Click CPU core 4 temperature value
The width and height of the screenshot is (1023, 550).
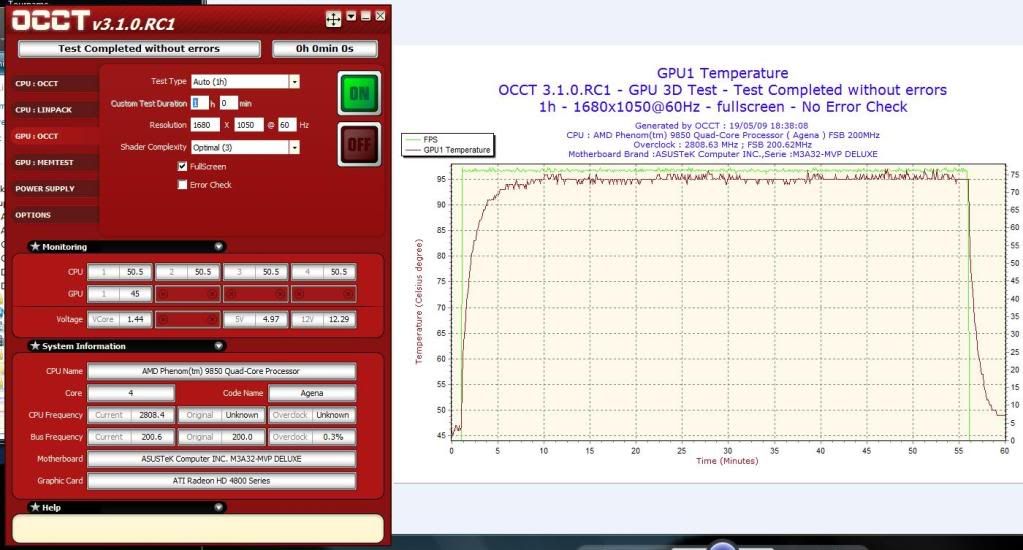click(339, 272)
